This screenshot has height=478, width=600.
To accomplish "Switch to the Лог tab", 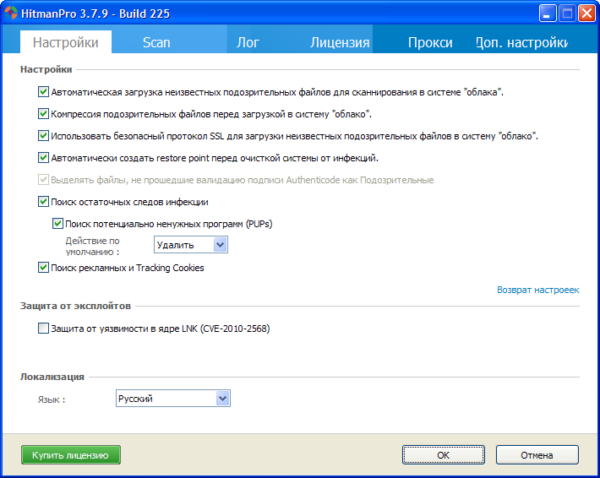I will [248, 43].
